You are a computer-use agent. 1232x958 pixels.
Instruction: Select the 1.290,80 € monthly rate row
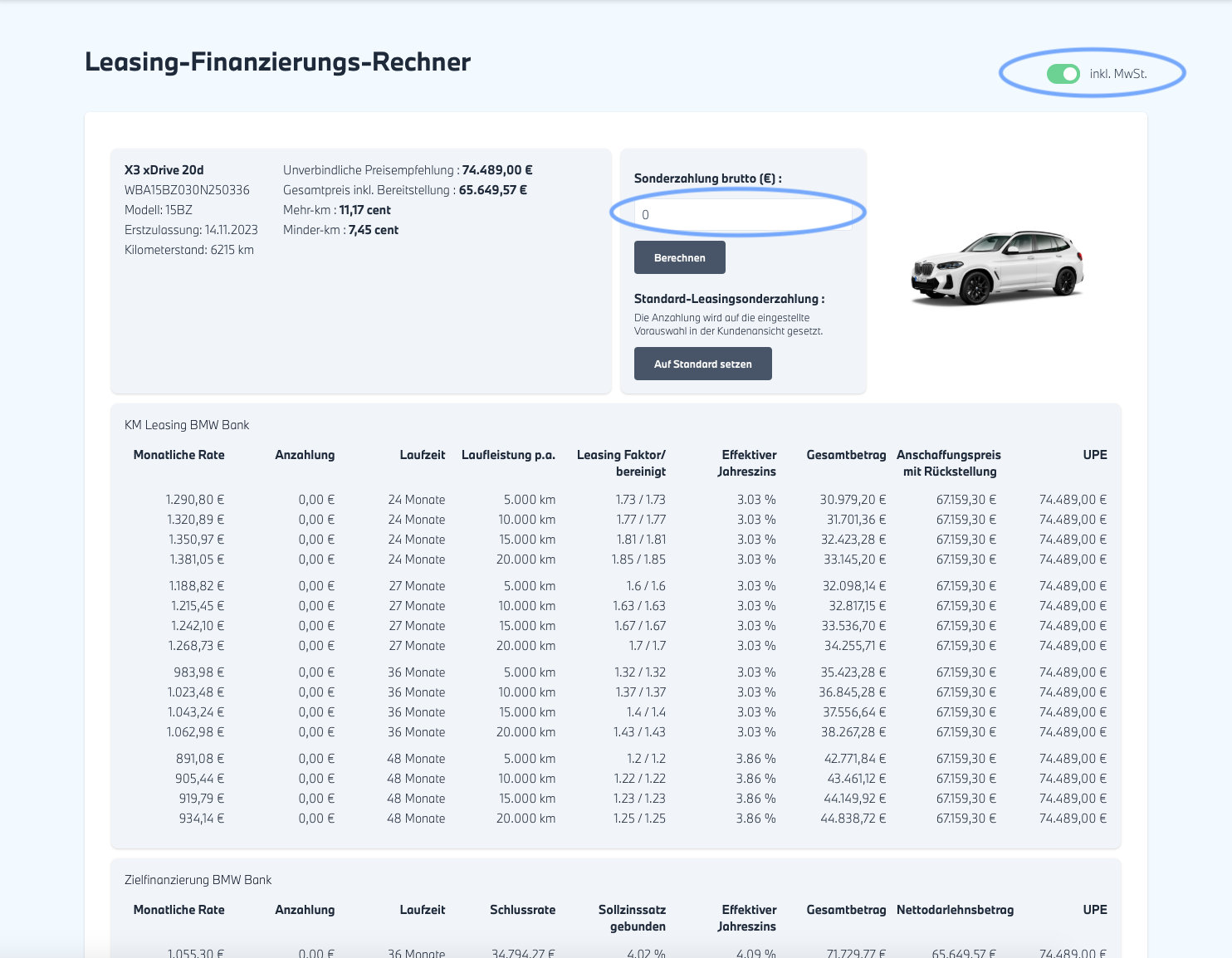[195, 500]
